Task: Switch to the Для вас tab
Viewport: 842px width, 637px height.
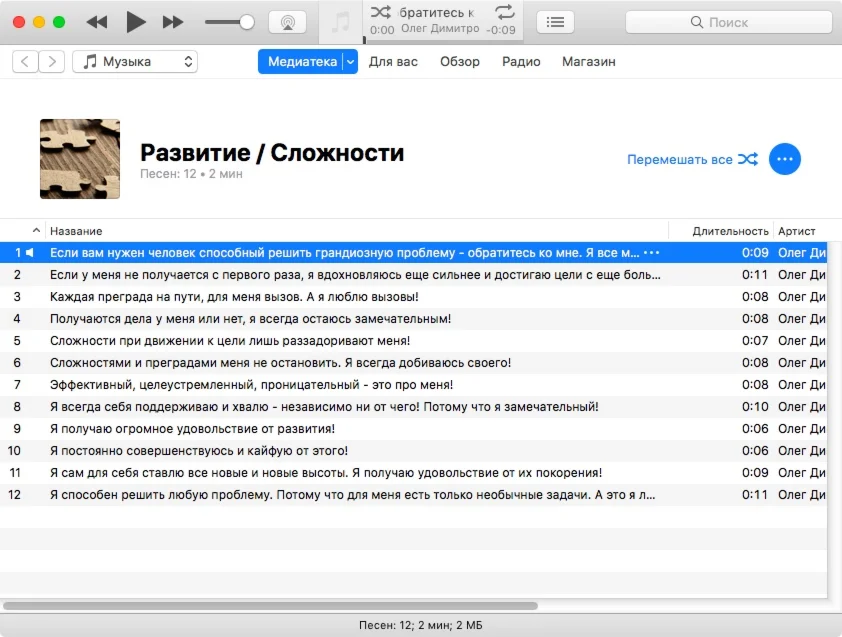Action: tap(393, 62)
